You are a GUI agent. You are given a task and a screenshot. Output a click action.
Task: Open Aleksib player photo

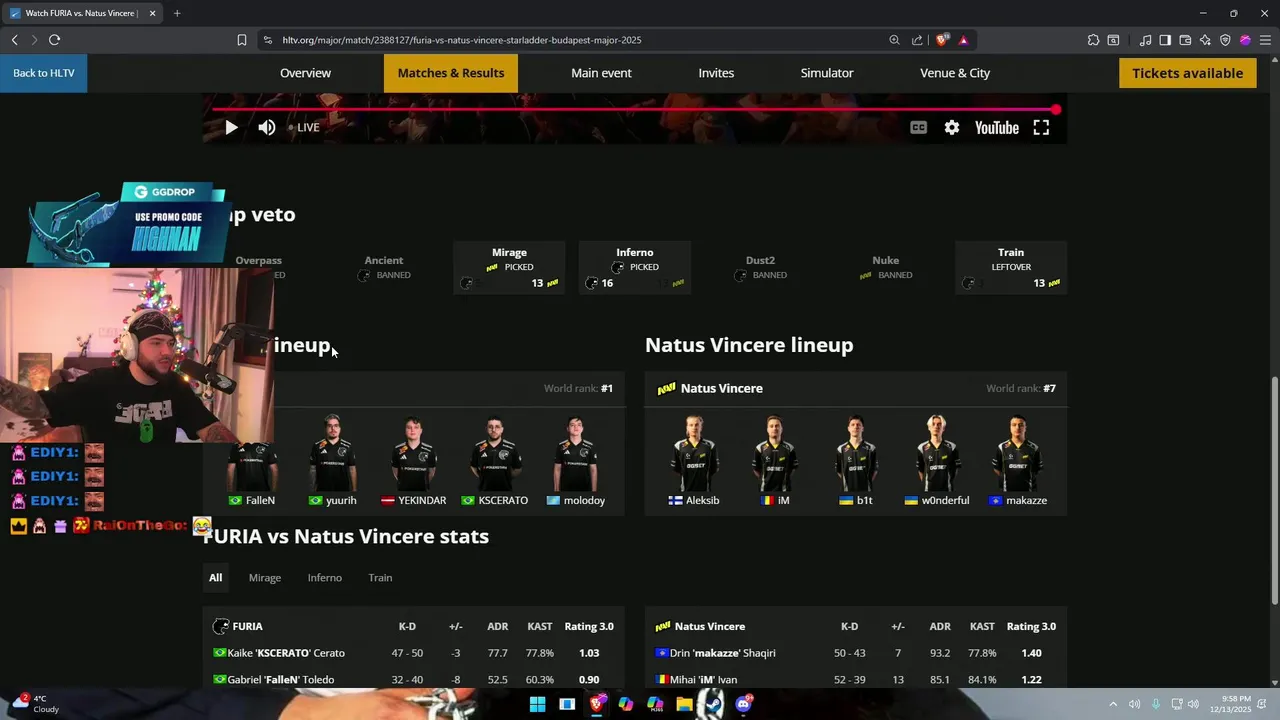coord(694,453)
